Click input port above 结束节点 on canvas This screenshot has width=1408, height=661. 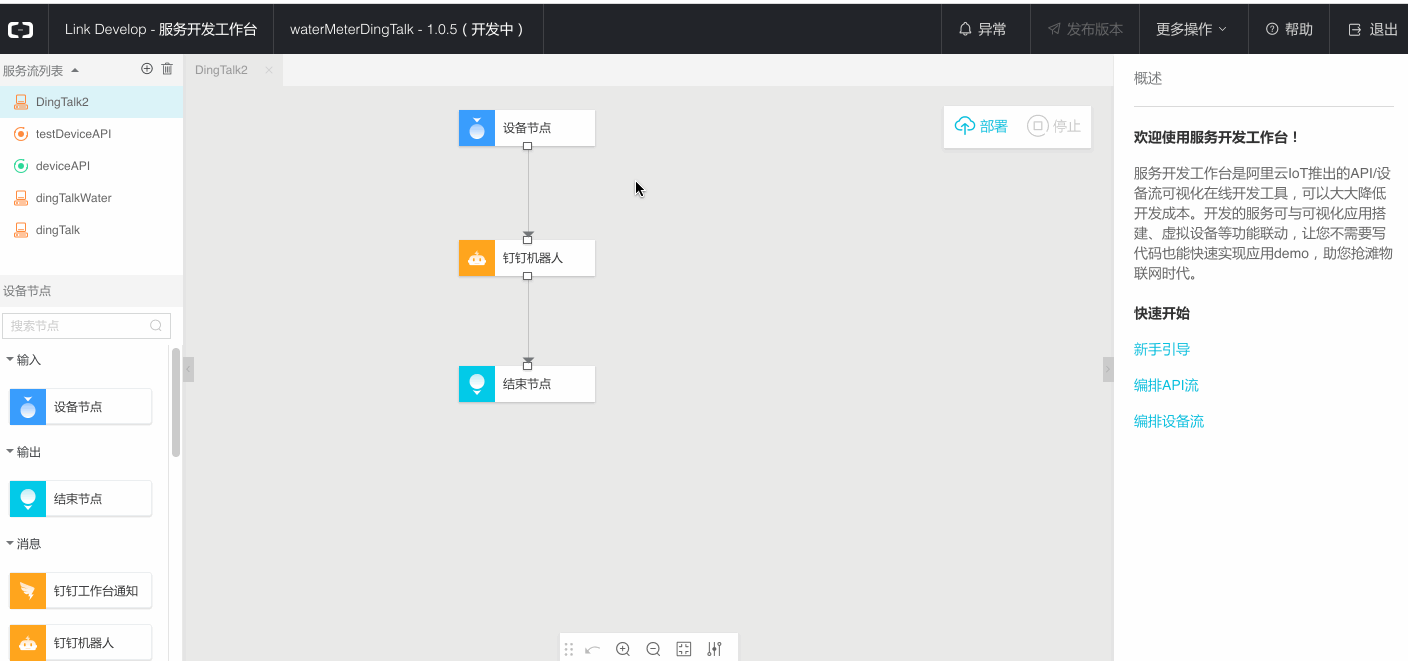[x=528, y=366]
